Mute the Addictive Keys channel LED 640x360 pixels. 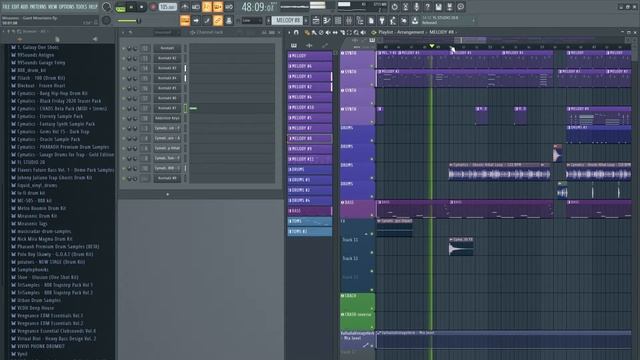[x=124, y=118]
